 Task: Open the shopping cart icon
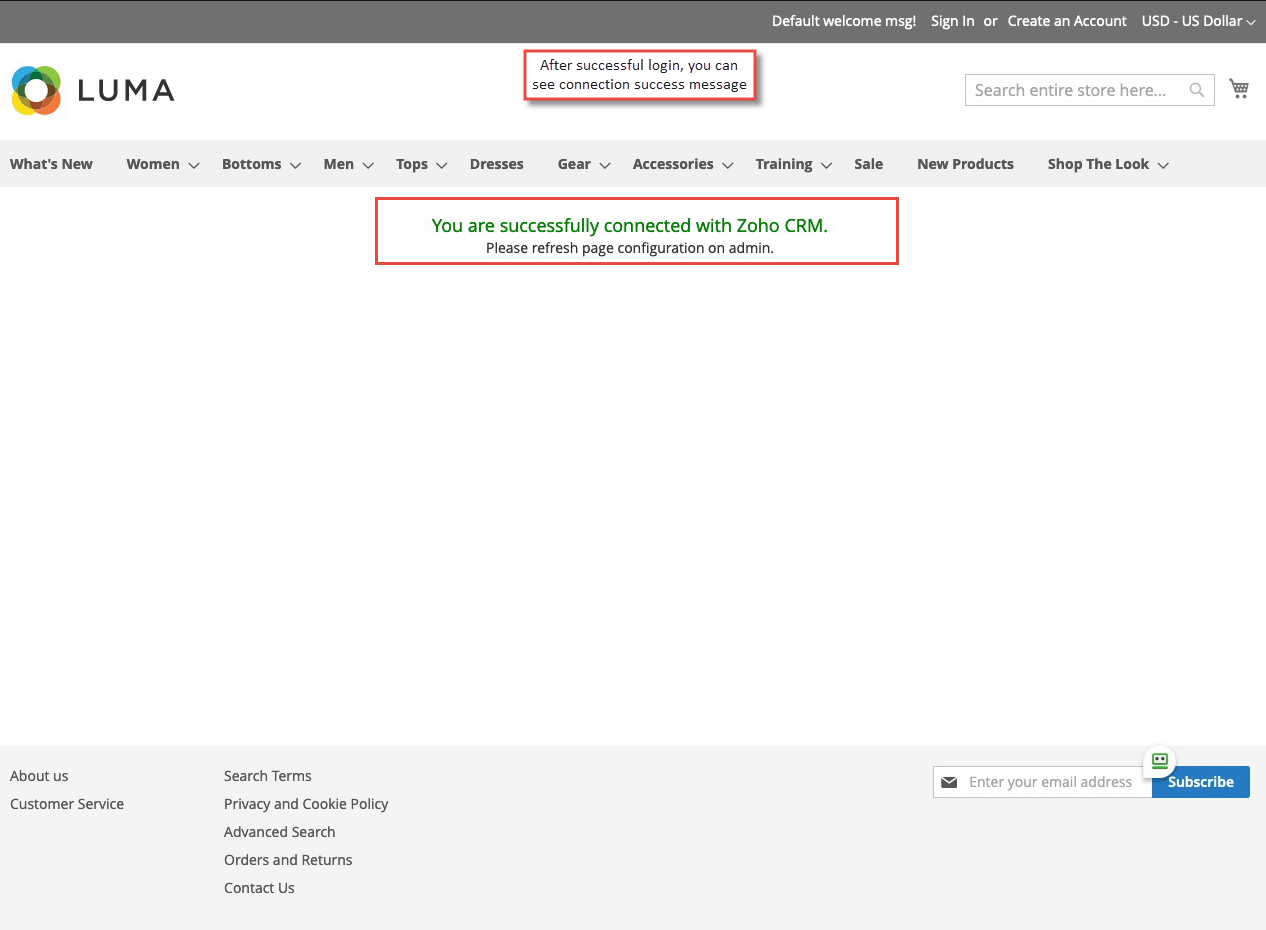click(1239, 89)
